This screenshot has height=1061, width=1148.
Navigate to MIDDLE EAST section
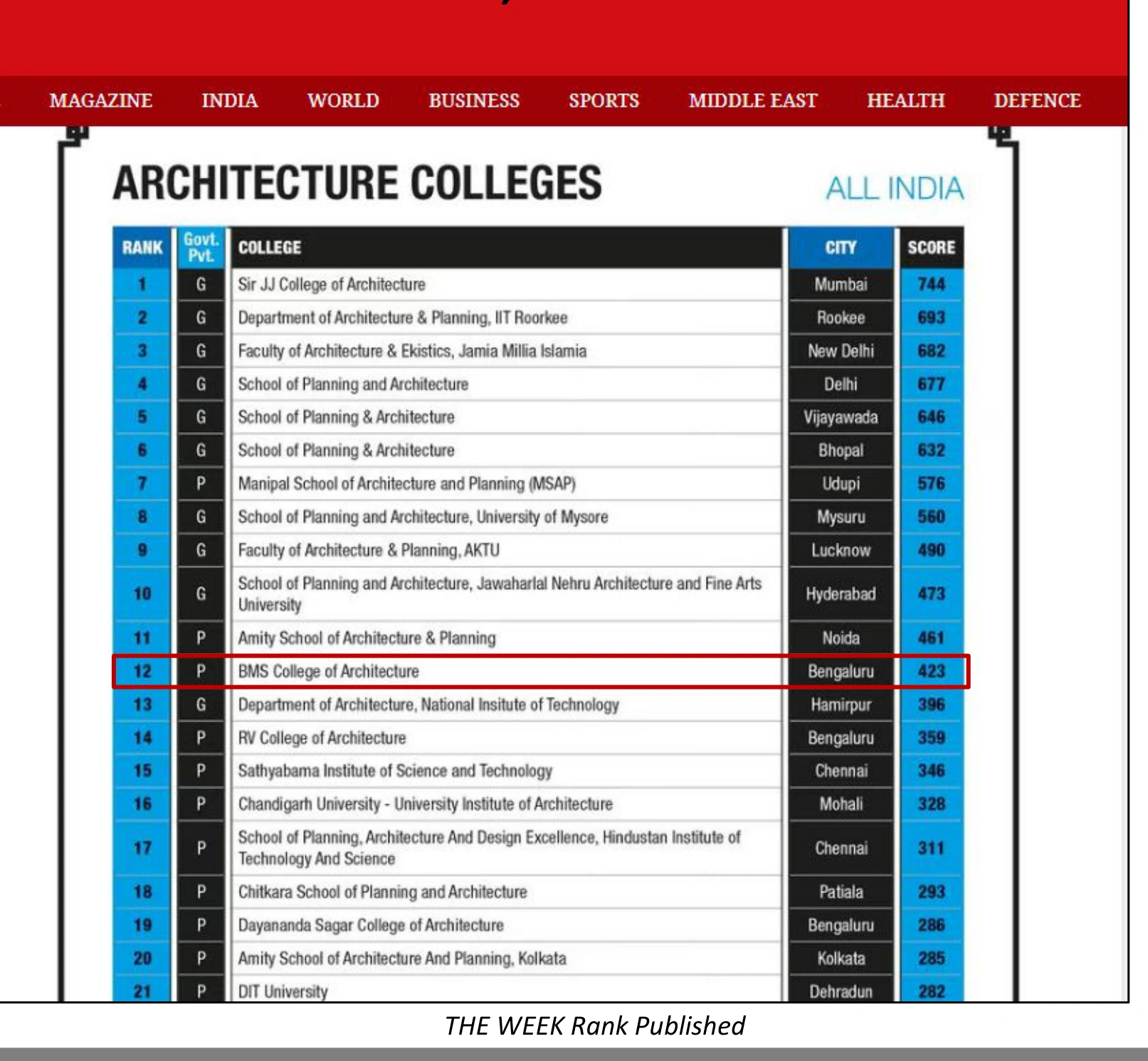tap(753, 100)
